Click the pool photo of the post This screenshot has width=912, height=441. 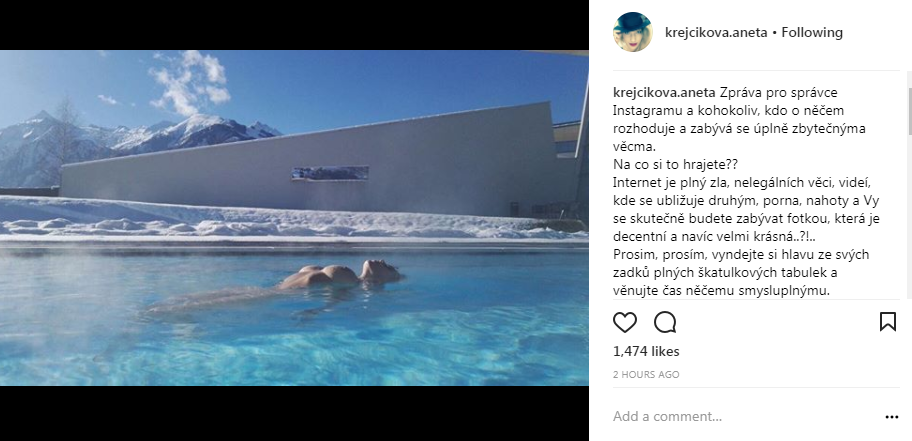coord(294,218)
